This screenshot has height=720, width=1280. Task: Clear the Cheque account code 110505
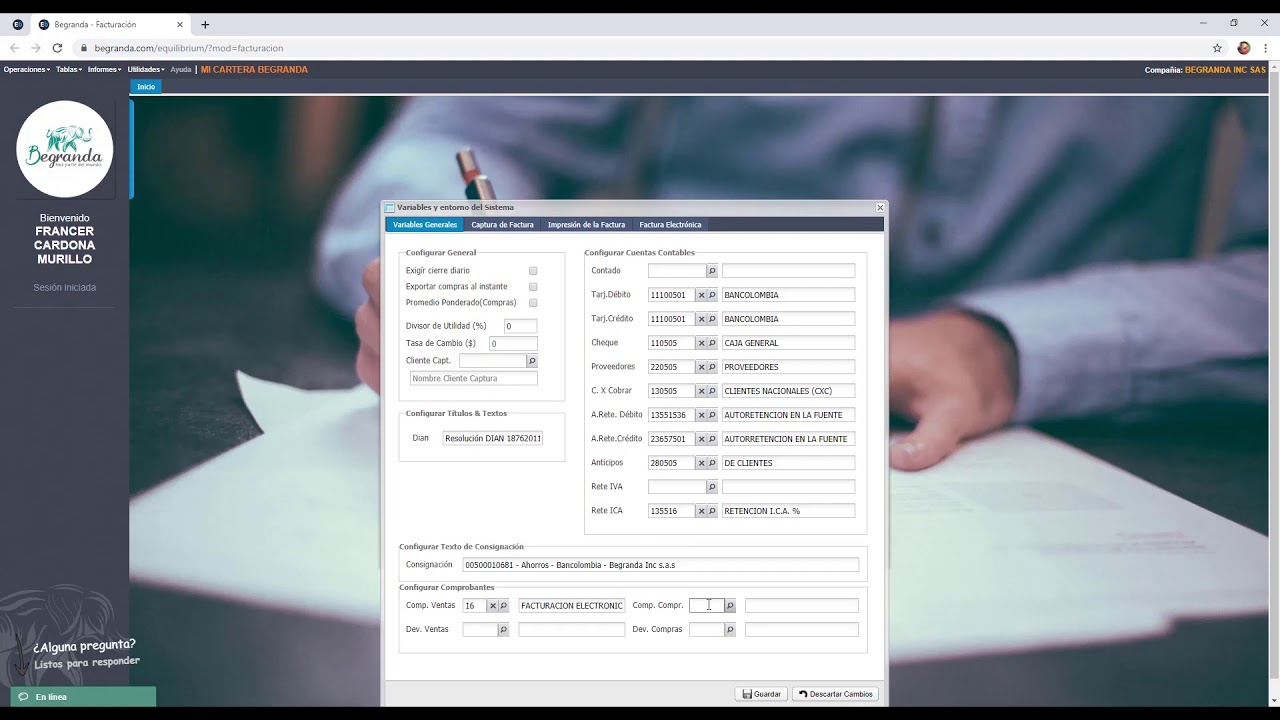[701, 343]
